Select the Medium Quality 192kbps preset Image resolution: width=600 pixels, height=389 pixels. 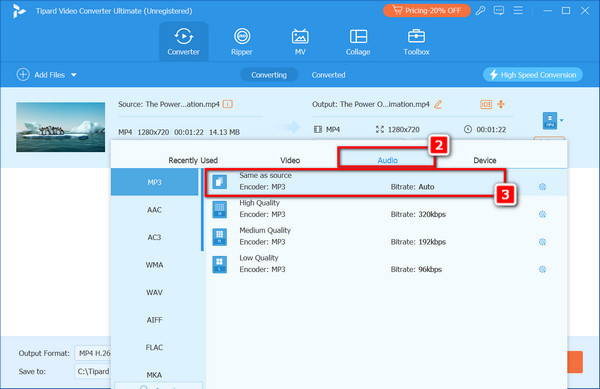pos(386,237)
